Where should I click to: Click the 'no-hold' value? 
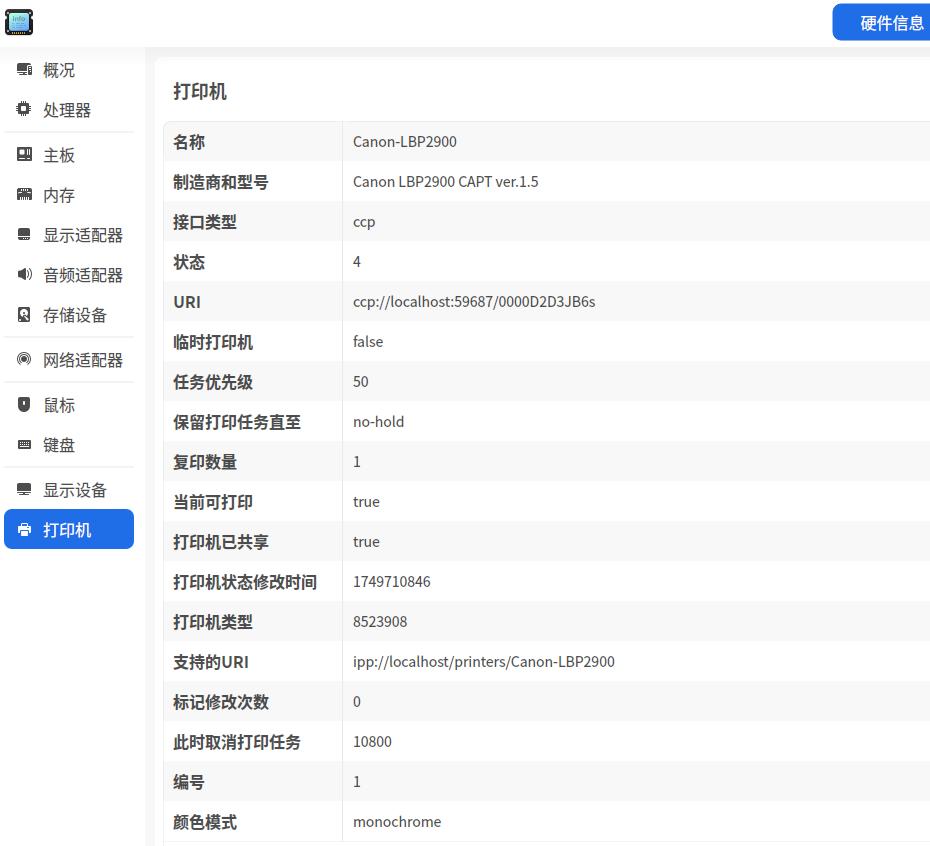(x=378, y=422)
